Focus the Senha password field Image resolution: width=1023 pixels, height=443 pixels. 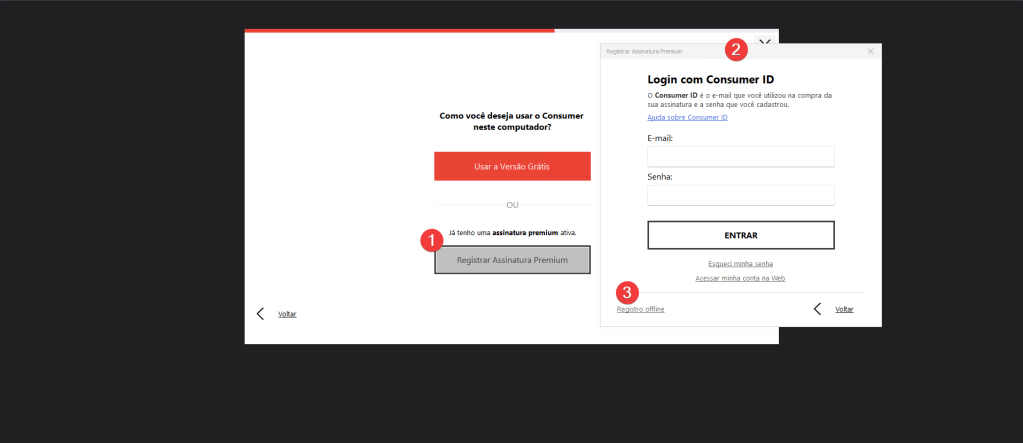pos(741,195)
